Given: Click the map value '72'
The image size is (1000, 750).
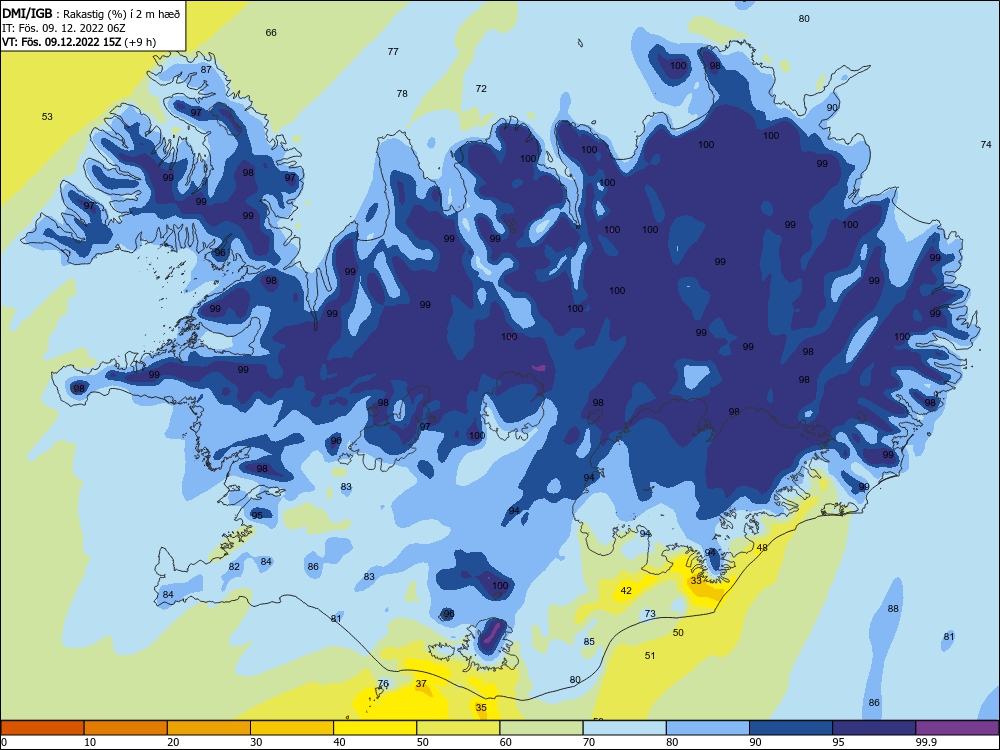Looking at the screenshot, I should (481, 89).
